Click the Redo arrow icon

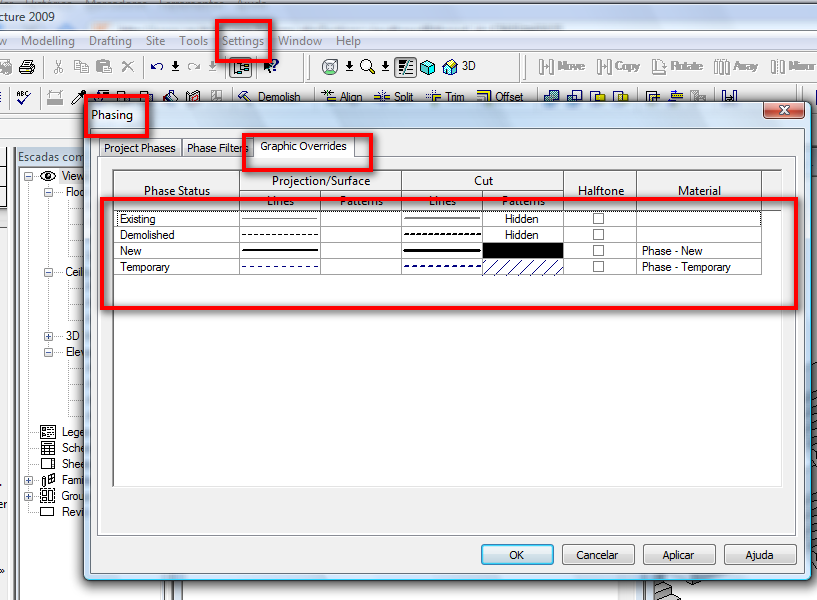(x=194, y=67)
